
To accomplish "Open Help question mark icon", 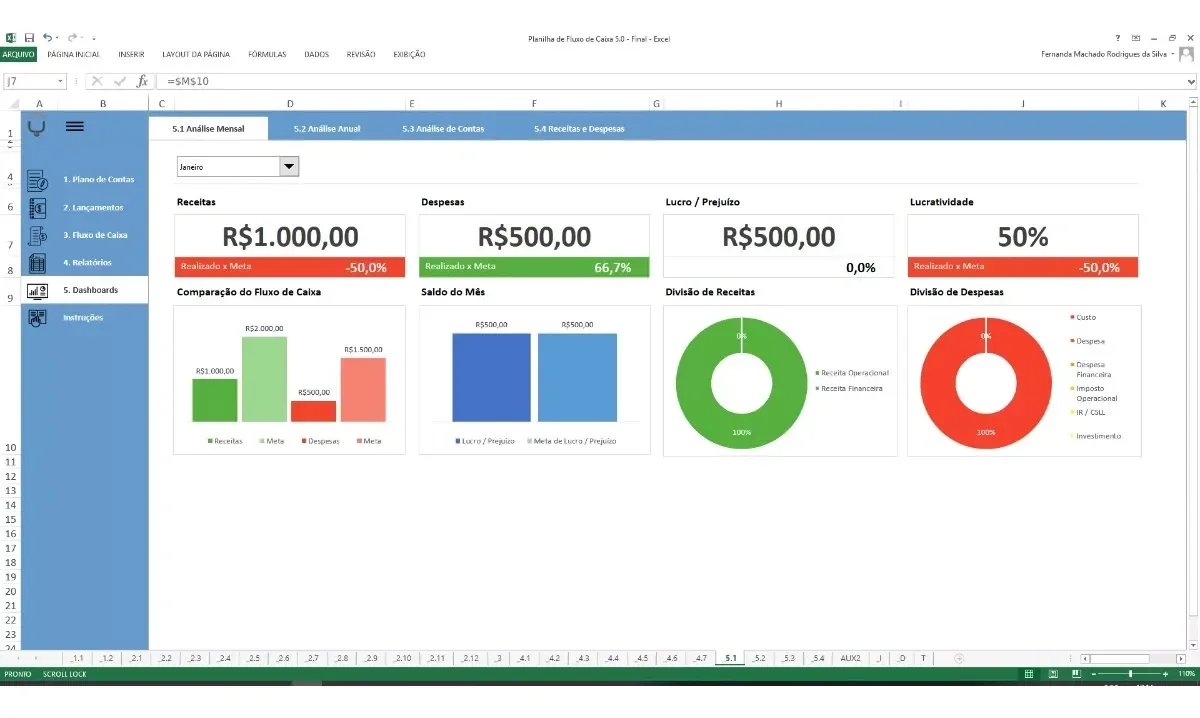I will [x=1118, y=38].
